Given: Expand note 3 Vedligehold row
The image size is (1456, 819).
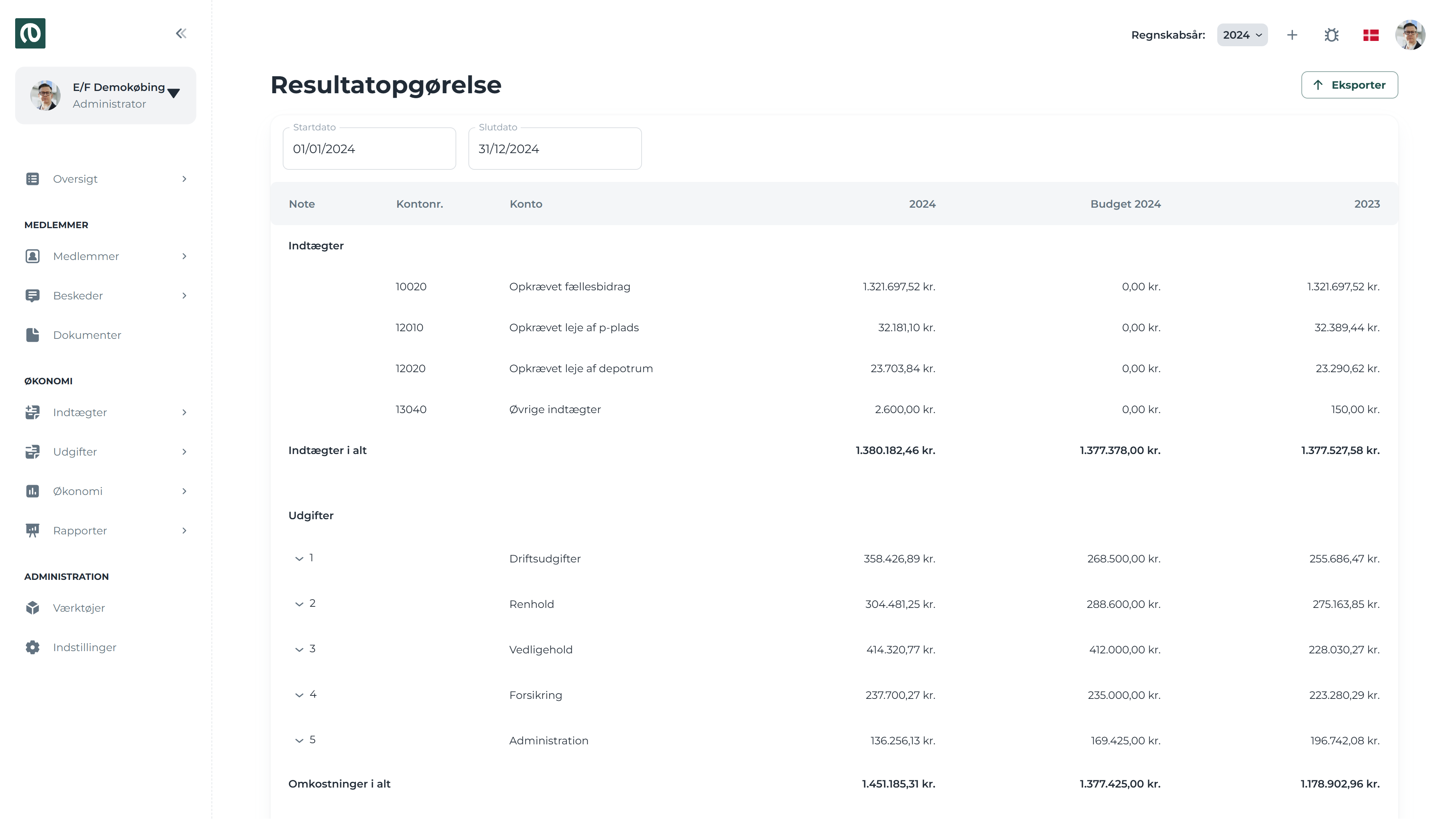Looking at the screenshot, I should [x=299, y=650].
